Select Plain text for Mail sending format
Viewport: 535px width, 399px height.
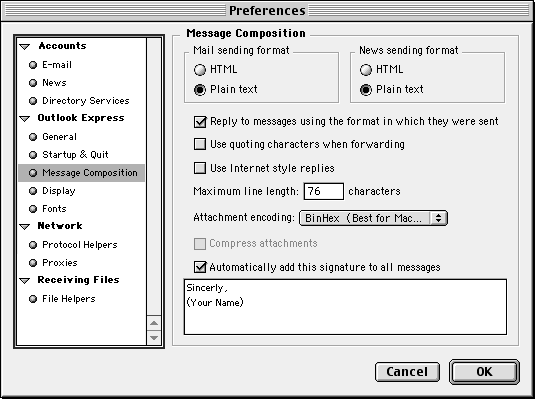tap(200, 90)
